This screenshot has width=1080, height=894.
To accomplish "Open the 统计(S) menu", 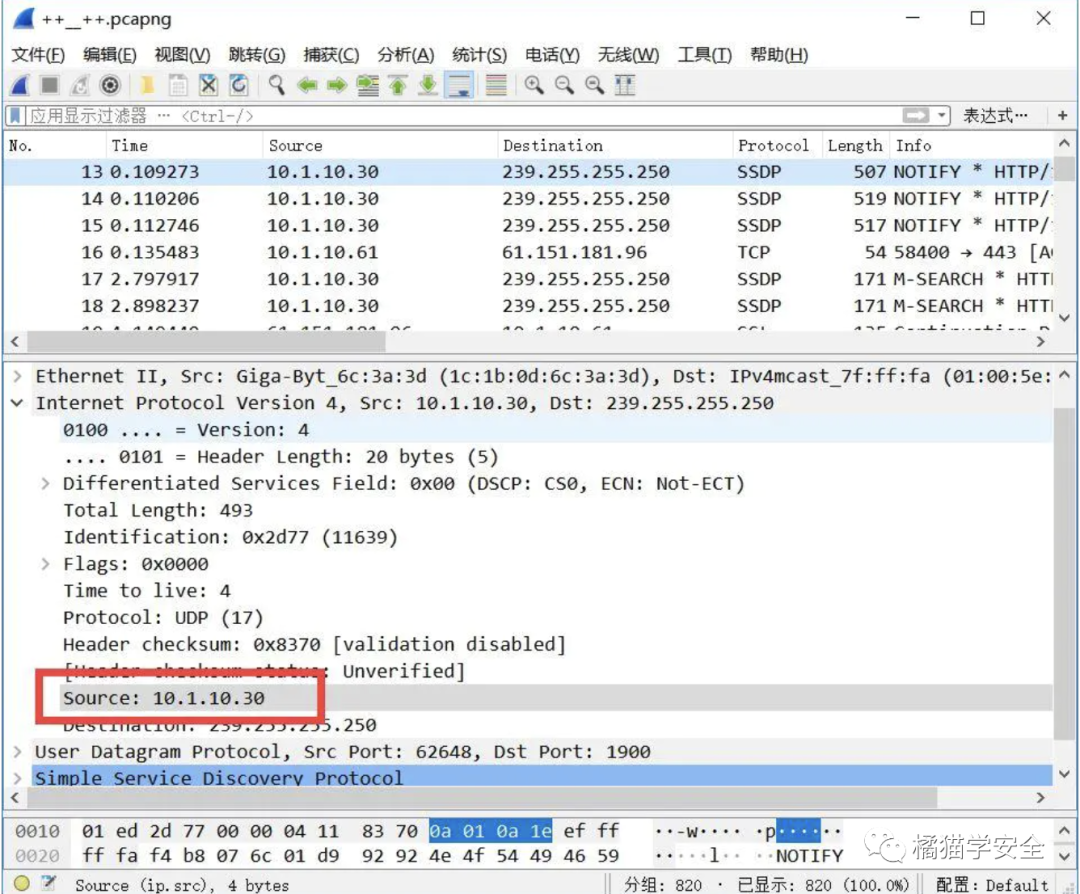I will (x=479, y=54).
